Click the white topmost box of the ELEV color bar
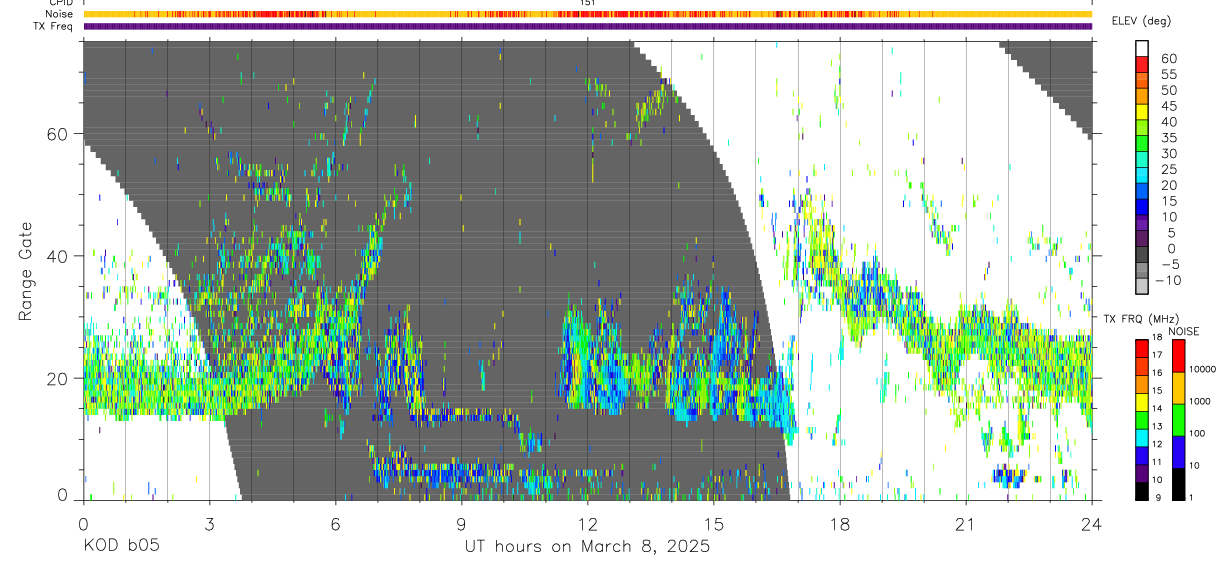This screenshot has width=1228, height=567. [1142, 48]
